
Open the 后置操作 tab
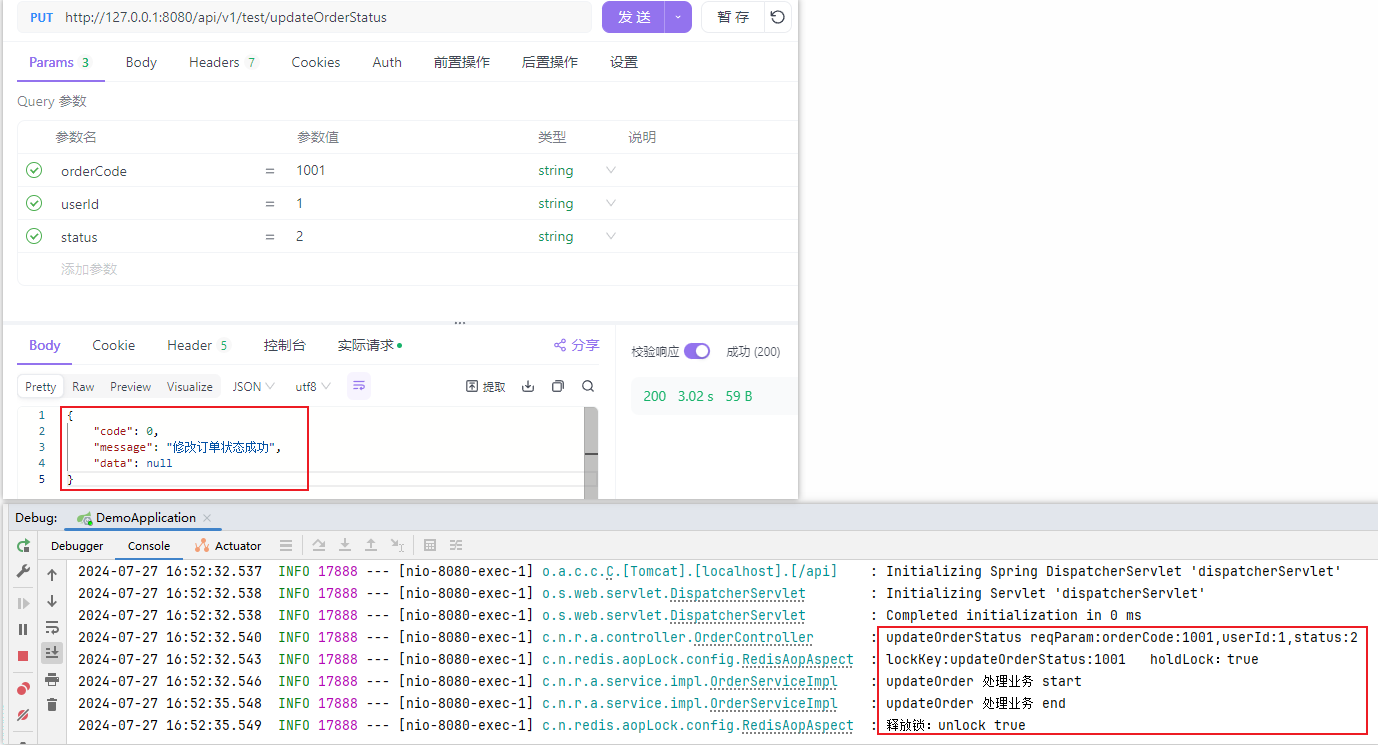click(550, 62)
